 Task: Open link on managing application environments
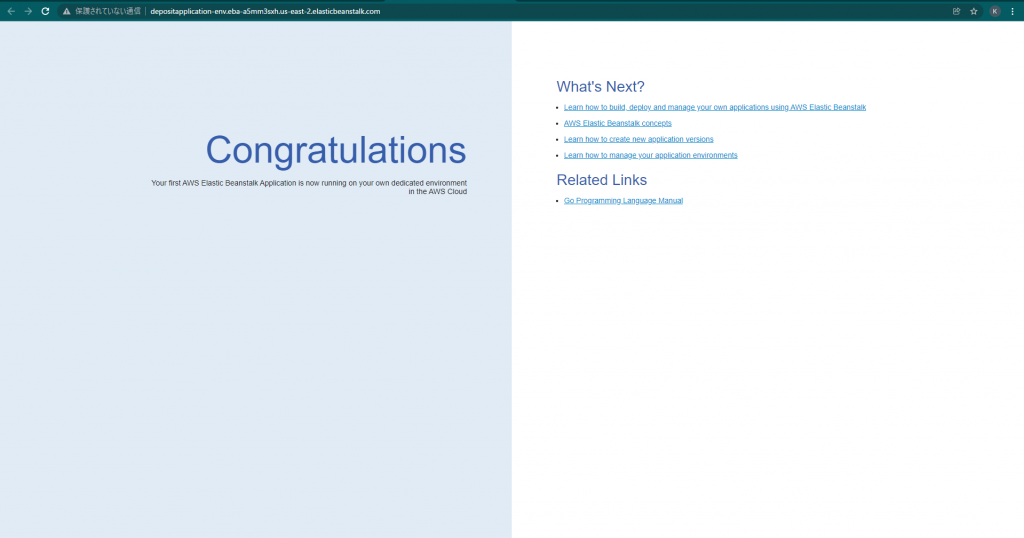pyautogui.click(x=650, y=155)
